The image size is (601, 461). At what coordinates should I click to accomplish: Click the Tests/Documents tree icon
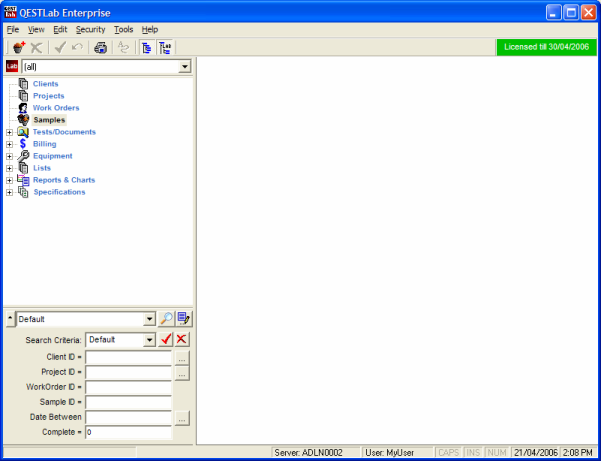coord(23,132)
